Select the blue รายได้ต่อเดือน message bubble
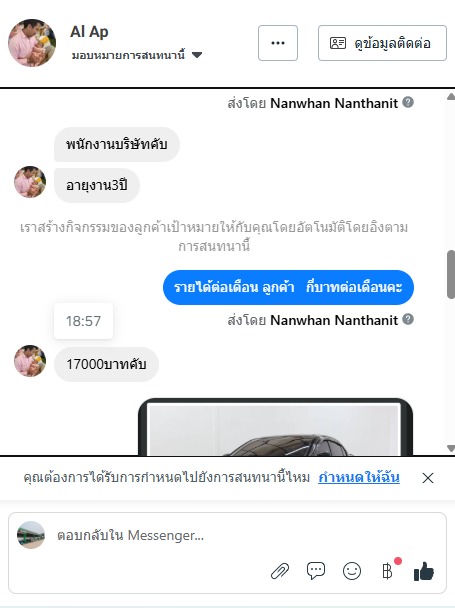Viewport: 455px width, 608px height. point(288,287)
